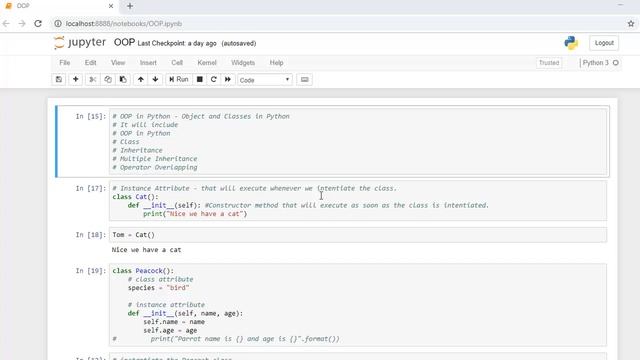Move selected cell down arrow
The image size is (640, 360).
(x=155, y=80)
